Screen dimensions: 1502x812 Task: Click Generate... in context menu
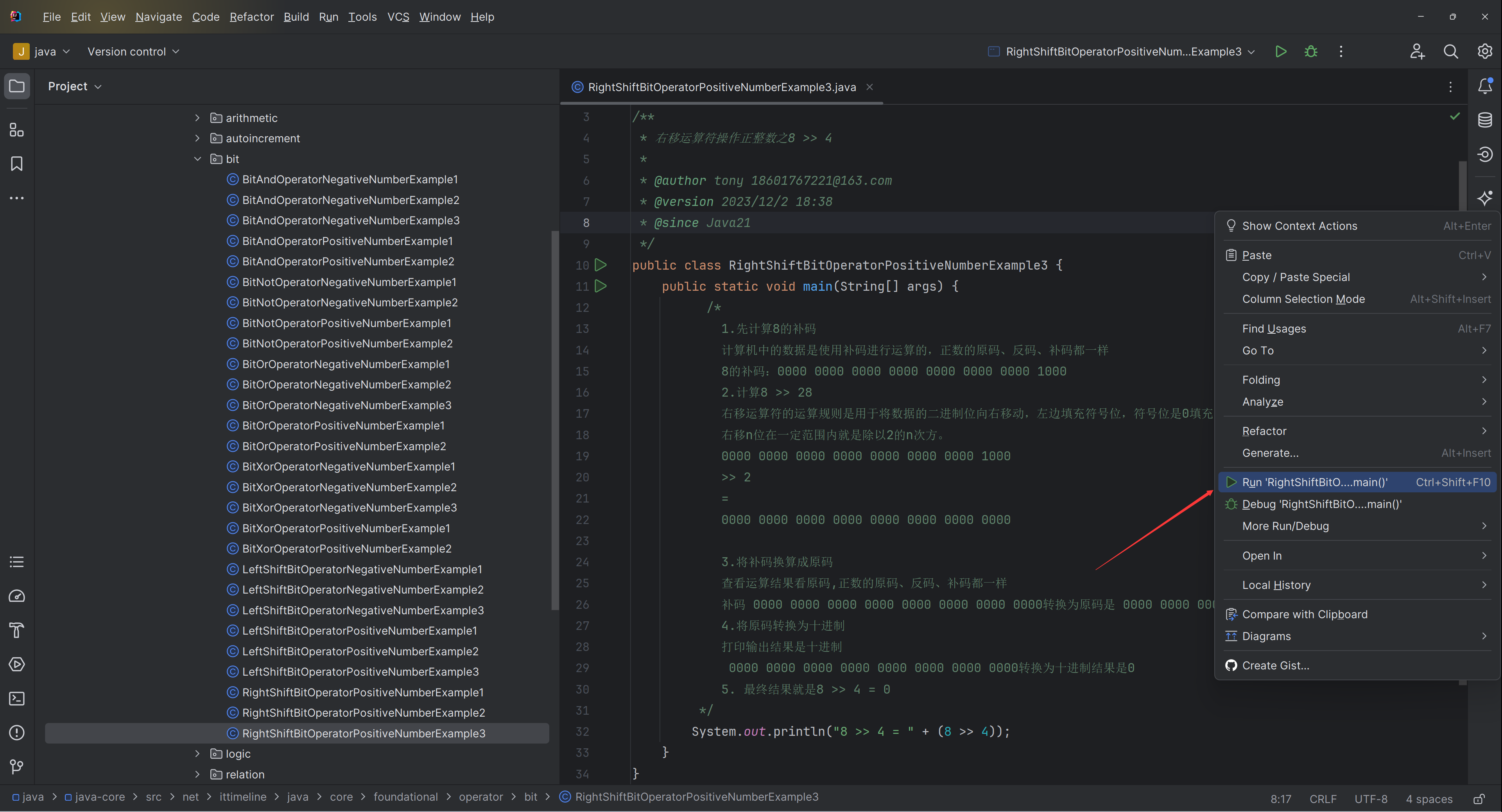click(1357, 453)
